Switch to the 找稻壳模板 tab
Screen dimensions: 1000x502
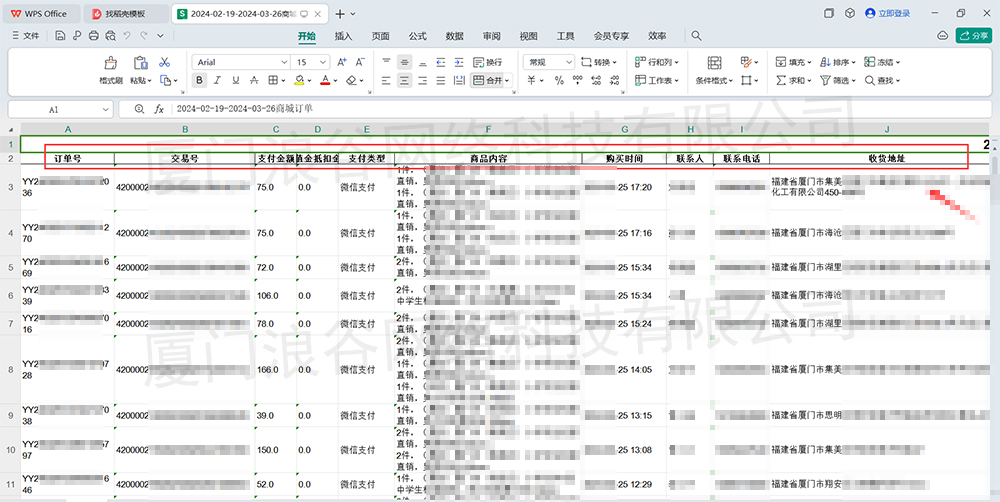click(x=126, y=13)
